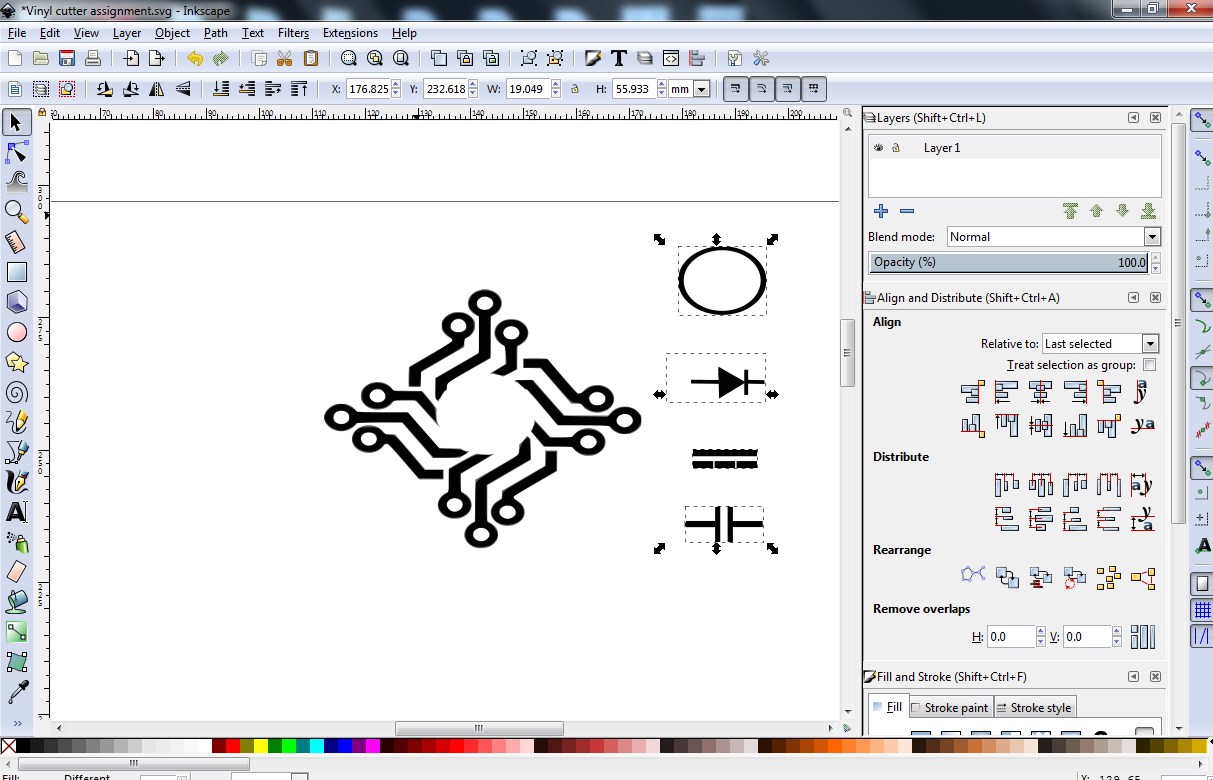Click the Cut scissors icon
The width and height of the screenshot is (1213, 780).
click(285, 59)
